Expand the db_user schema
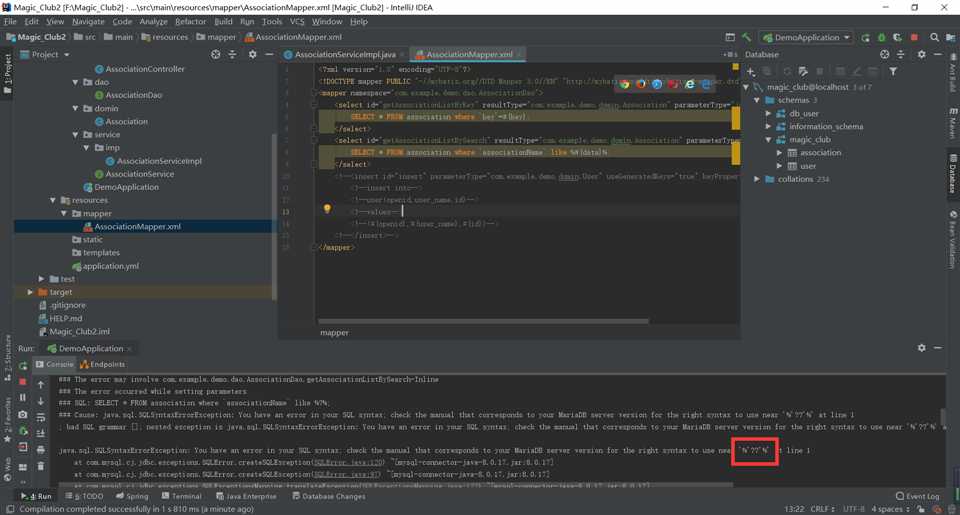Screen dimensions: 960x515 (x=768, y=113)
